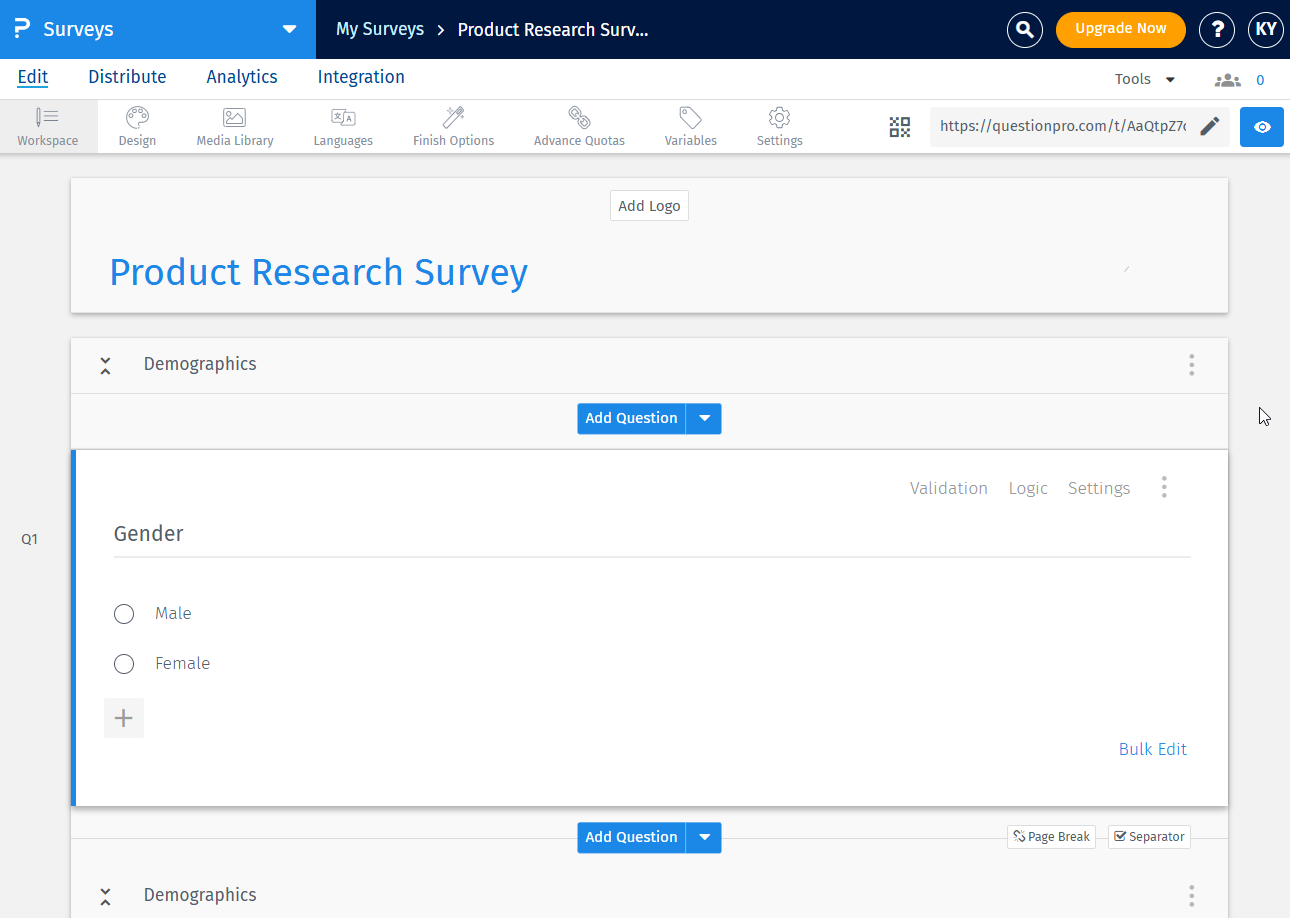Open Finish Options
This screenshot has height=918, width=1290.
pos(453,126)
